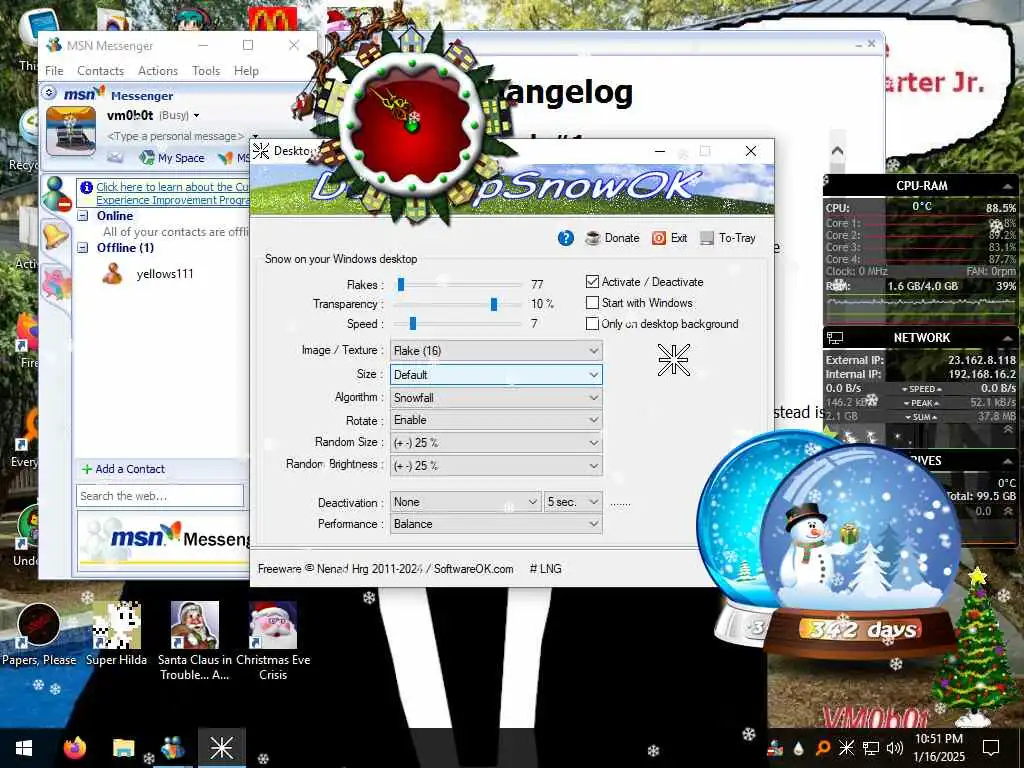Screen dimensions: 1024x768
Task: Click the red Exit button in DesktopSnowOK
Action: coord(669,238)
